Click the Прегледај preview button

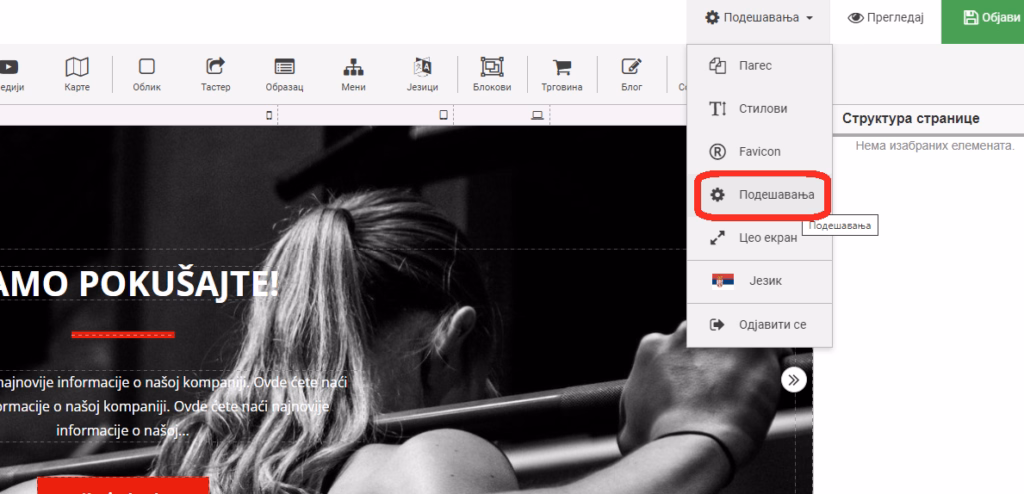(886, 18)
